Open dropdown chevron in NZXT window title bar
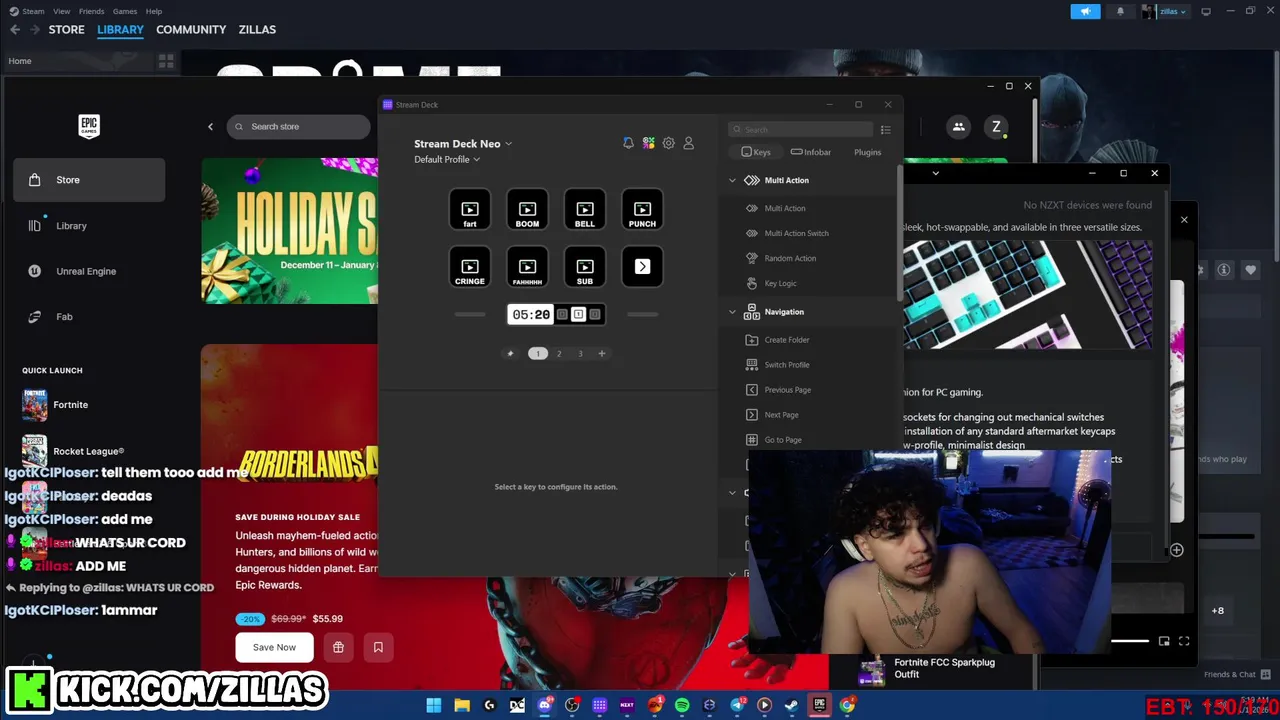This screenshot has width=1280, height=720. click(x=935, y=173)
